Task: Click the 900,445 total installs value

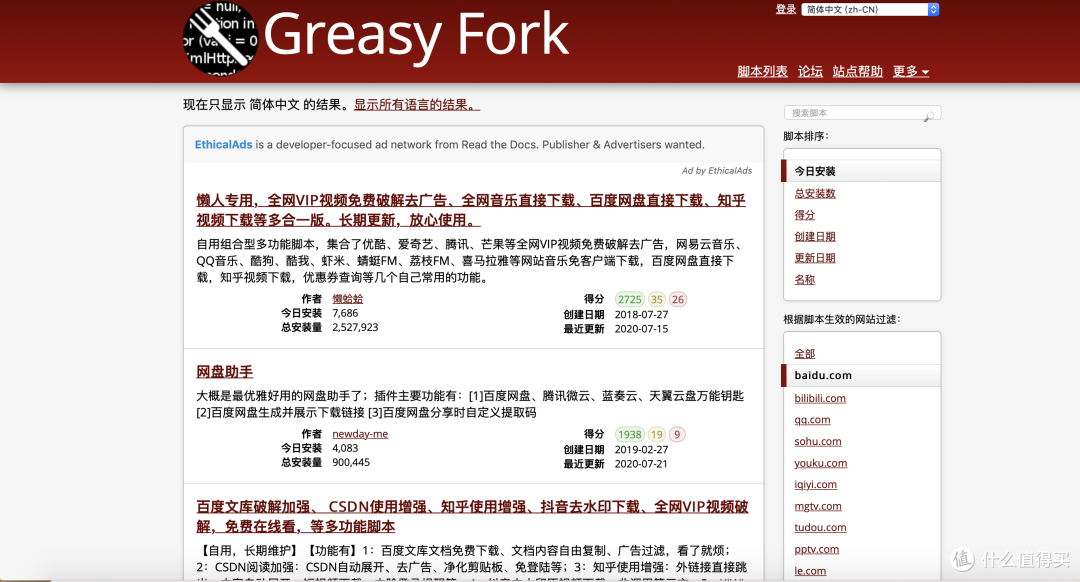Action: (351, 462)
